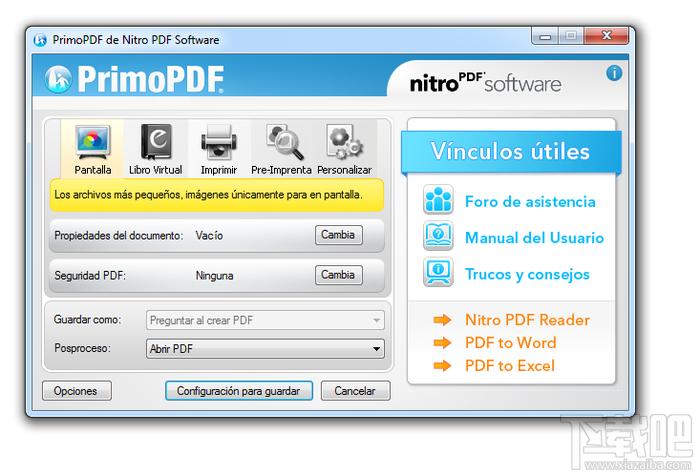Click Configuración para guardar button
The width and height of the screenshot is (700, 475).
tap(239, 391)
